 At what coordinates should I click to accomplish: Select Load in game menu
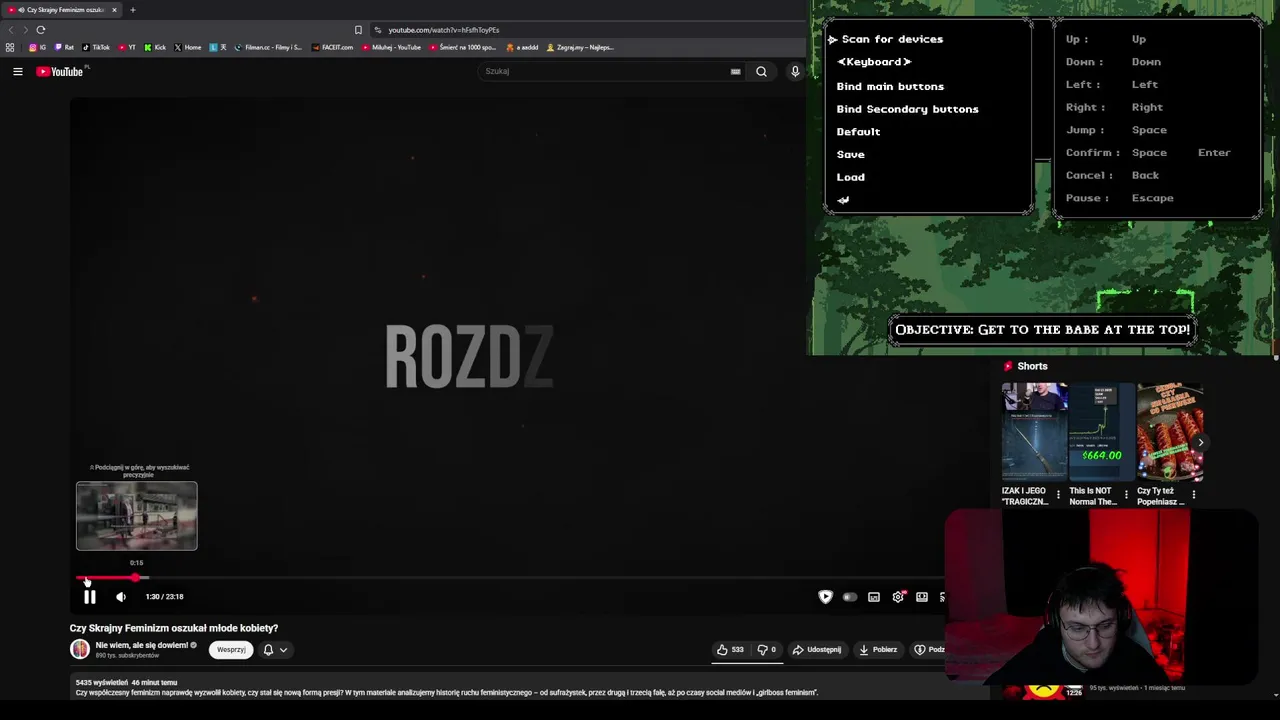coord(850,177)
